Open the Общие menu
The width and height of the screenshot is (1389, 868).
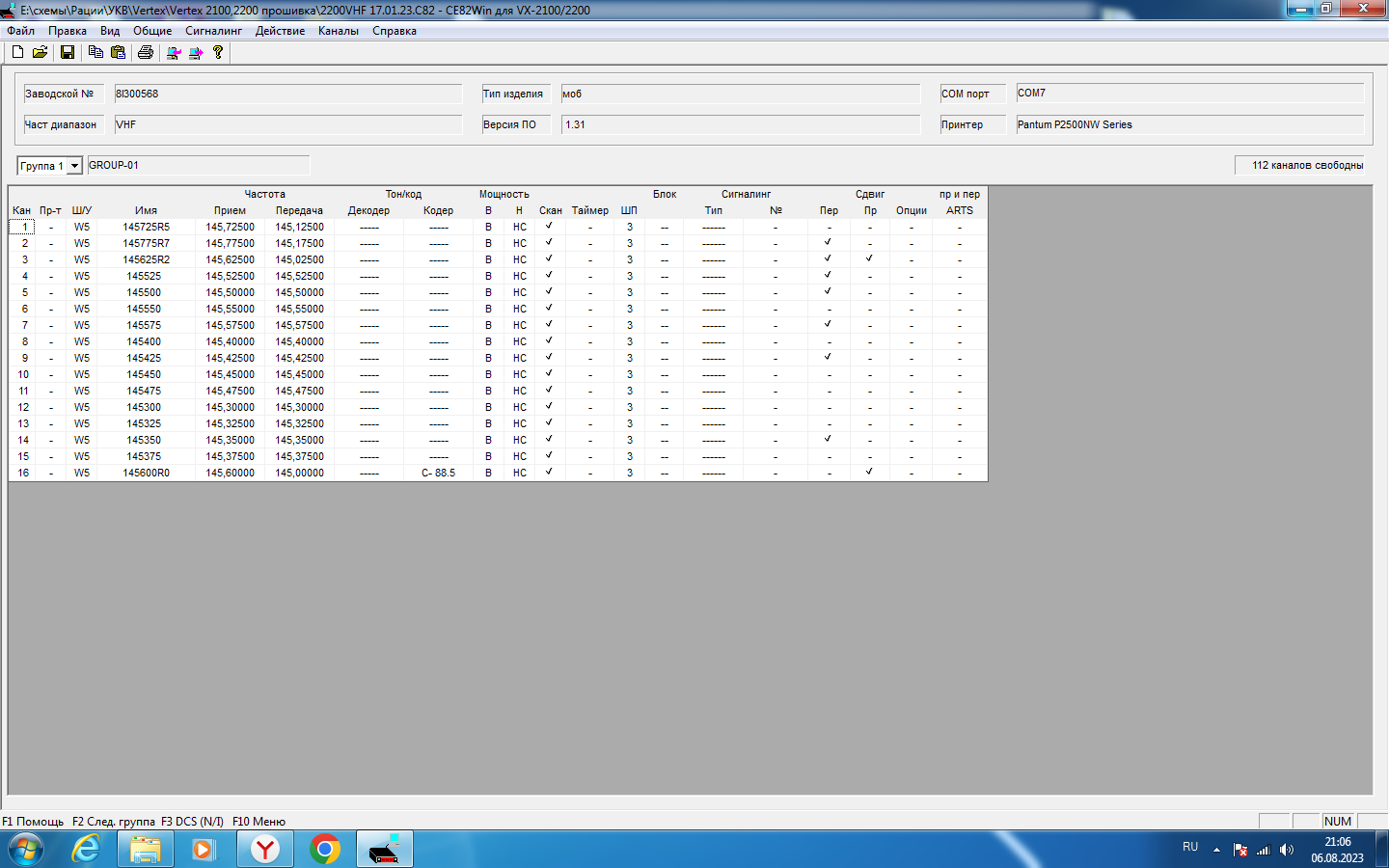(x=152, y=31)
